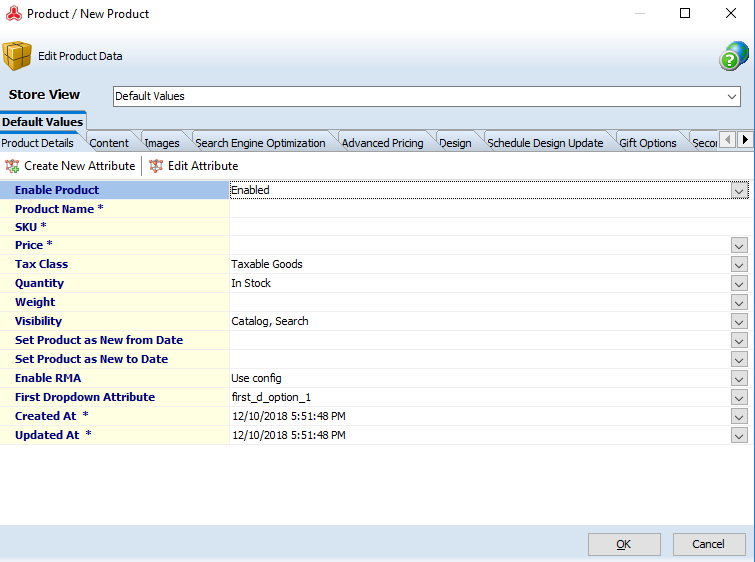Open the Gift Options tab
Image resolution: width=755 pixels, height=562 pixels.
(x=648, y=143)
